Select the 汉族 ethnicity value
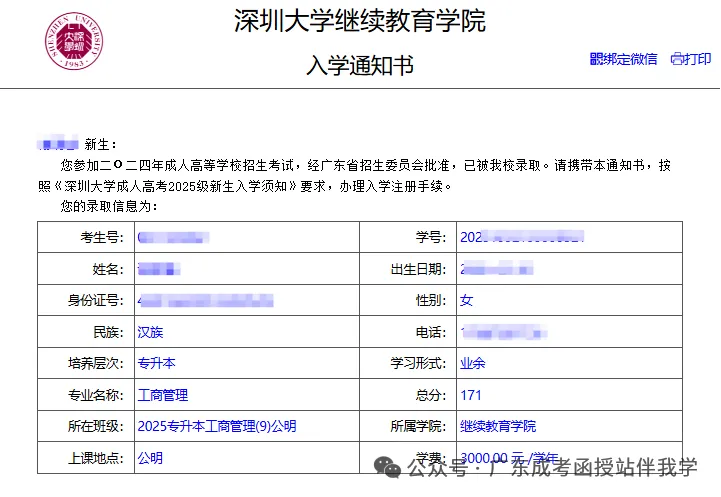721x497 pixels. click(150, 332)
